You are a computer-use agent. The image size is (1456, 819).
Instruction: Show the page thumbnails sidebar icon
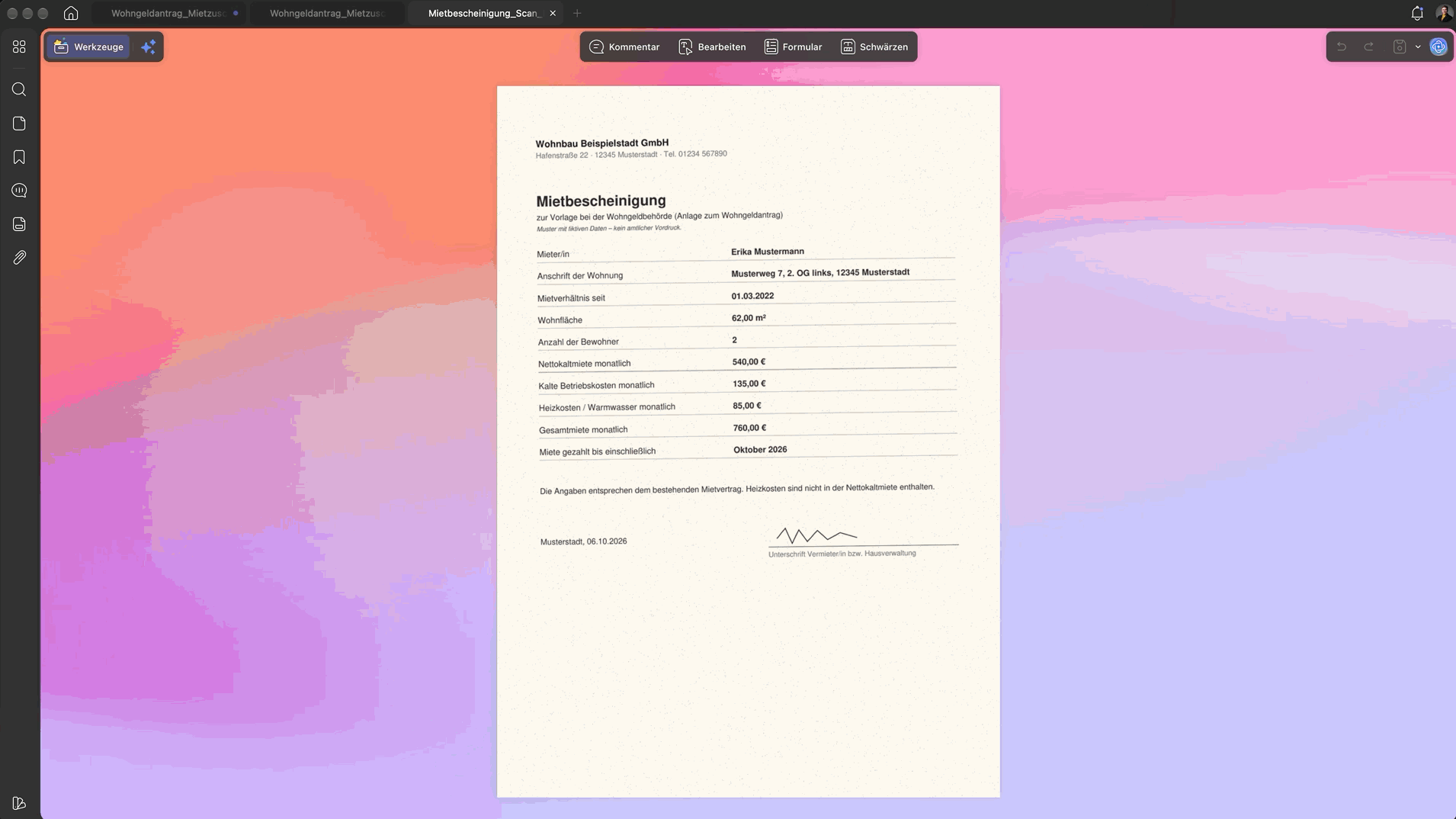pos(19,124)
